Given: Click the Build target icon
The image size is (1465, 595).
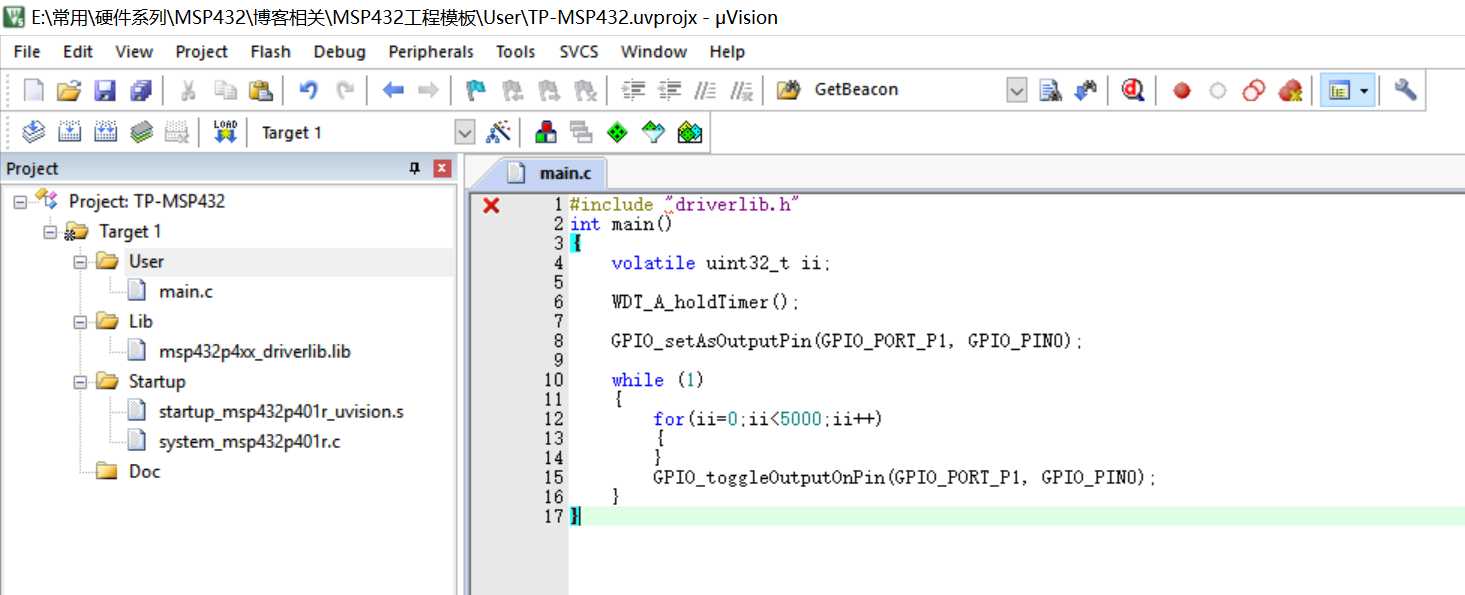Looking at the screenshot, I should tap(70, 132).
